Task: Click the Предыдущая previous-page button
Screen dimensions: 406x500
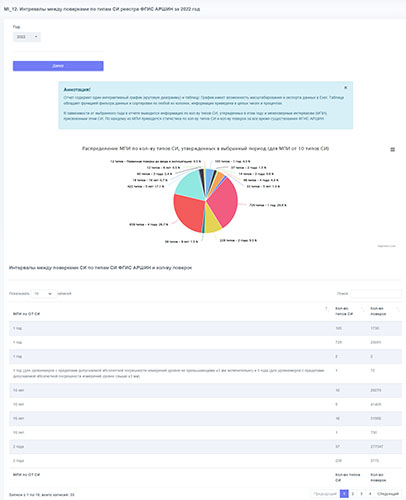Action: coord(325,493)
